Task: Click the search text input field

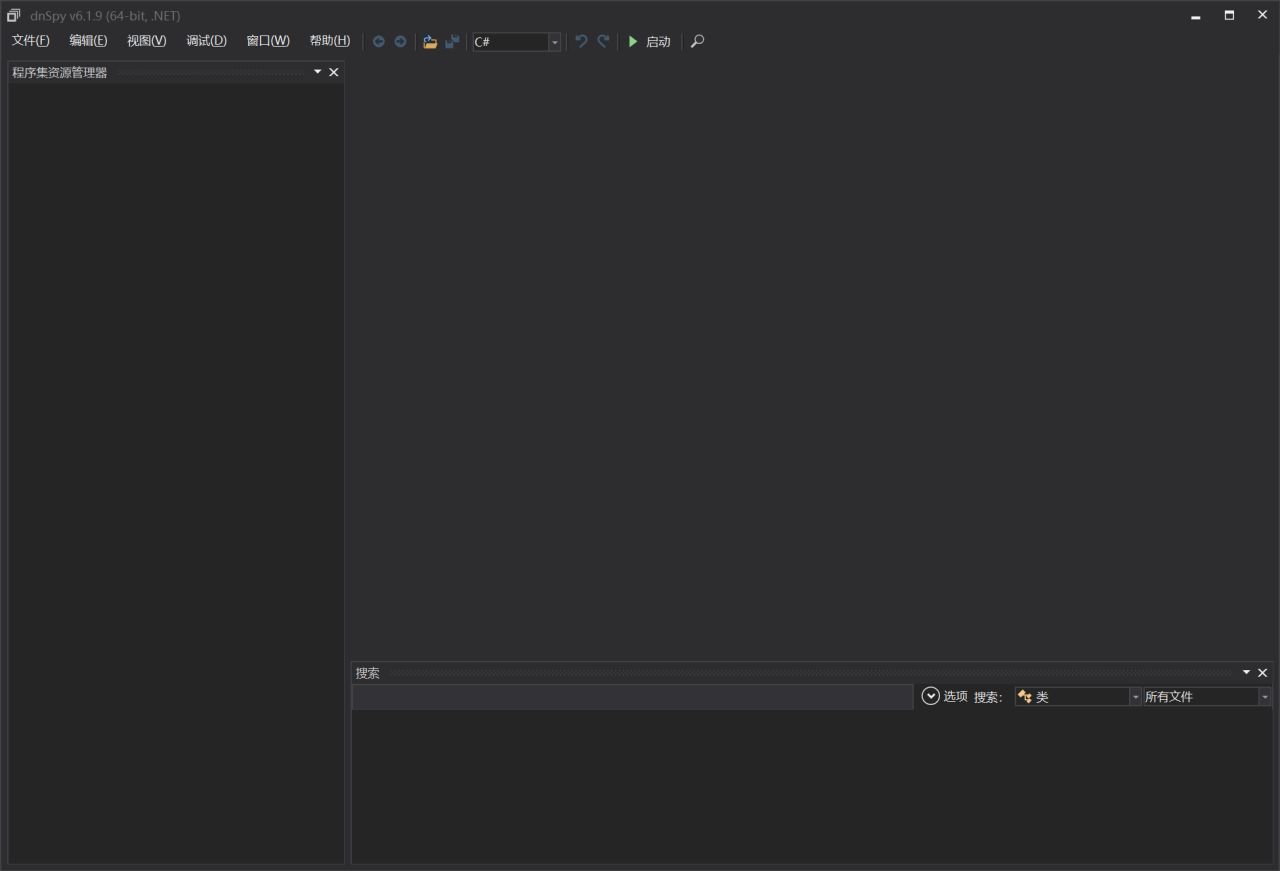Action: 633,697
